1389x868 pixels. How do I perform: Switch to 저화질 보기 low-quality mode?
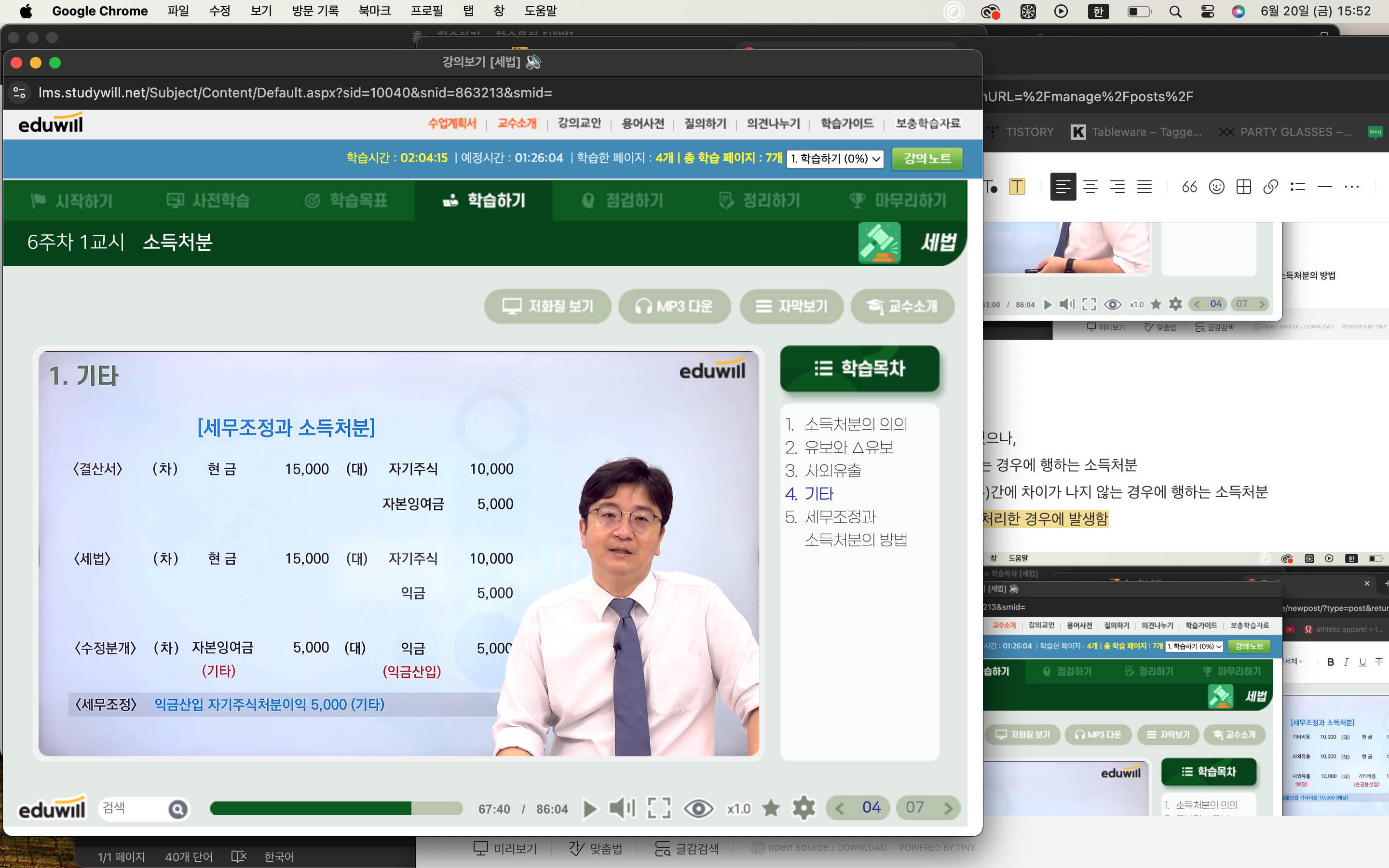point(547,306)
